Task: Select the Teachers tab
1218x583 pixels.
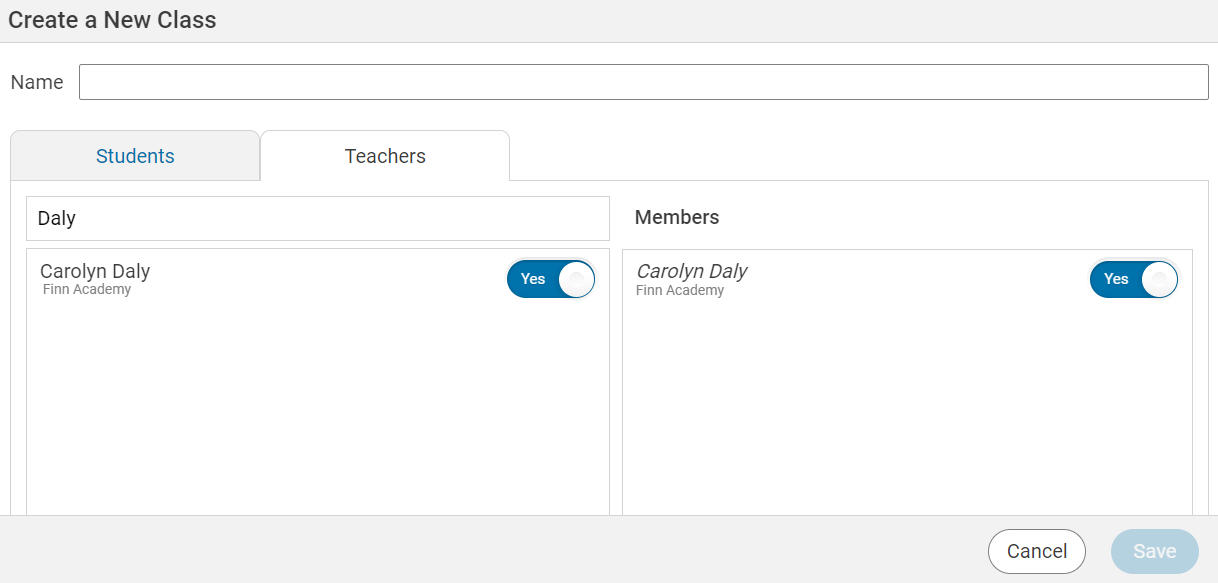Action: coord(384,156)
